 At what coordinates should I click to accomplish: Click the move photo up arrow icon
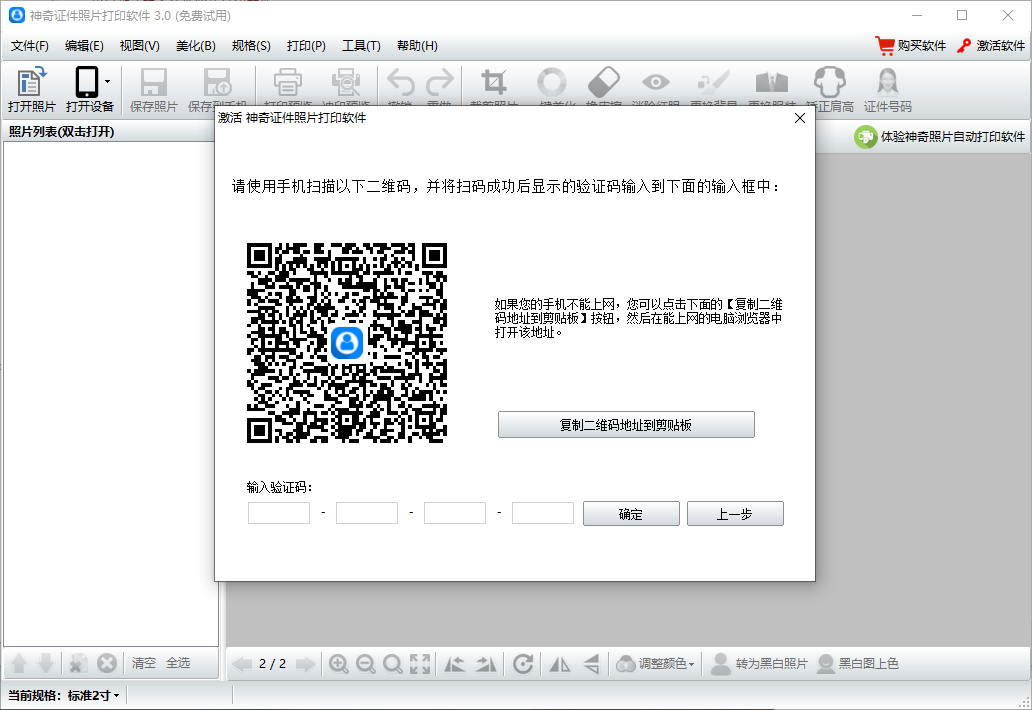point(19,663)
